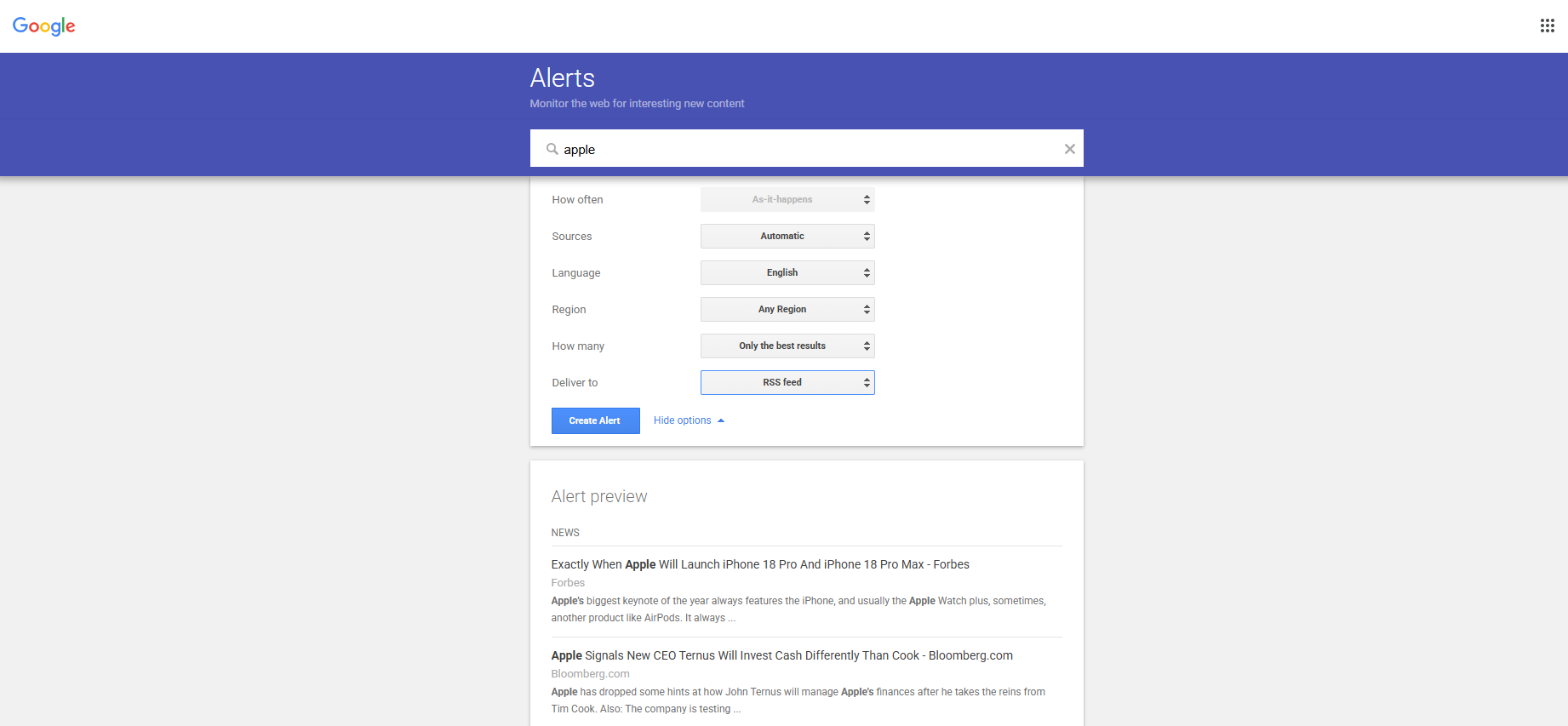Open the Deliver to dropdown set to RSS feed
Viewport: 1568px width, 726px height.
pos(787,382)
